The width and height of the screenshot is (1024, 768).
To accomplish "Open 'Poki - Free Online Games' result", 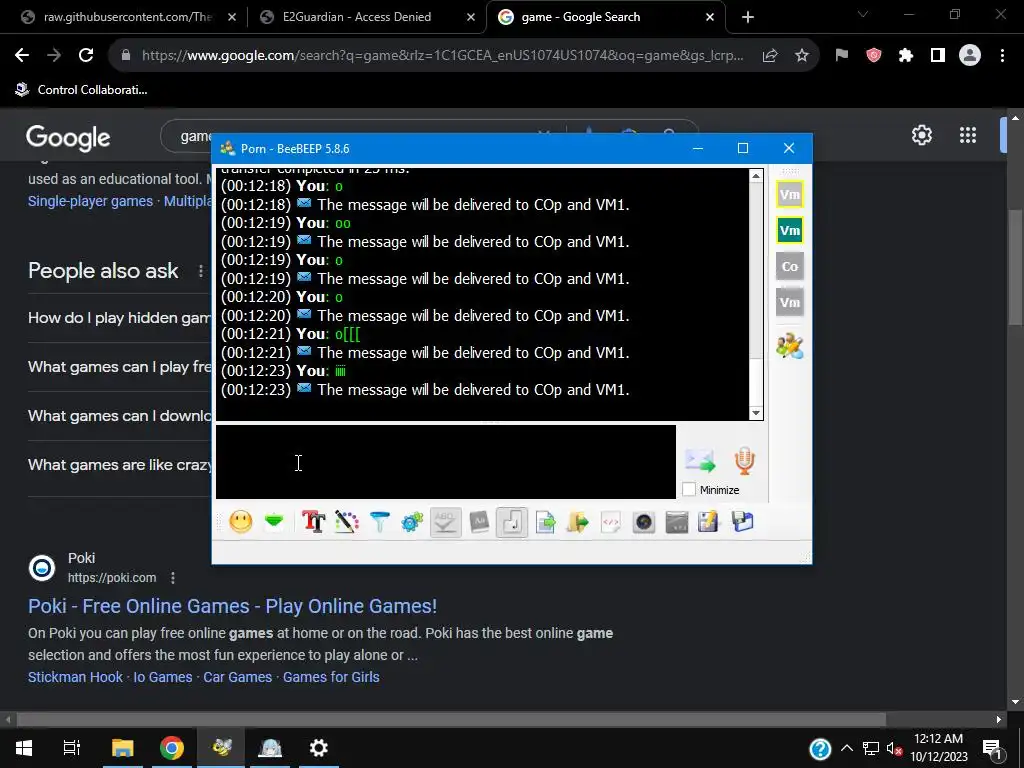I will 232,606.
